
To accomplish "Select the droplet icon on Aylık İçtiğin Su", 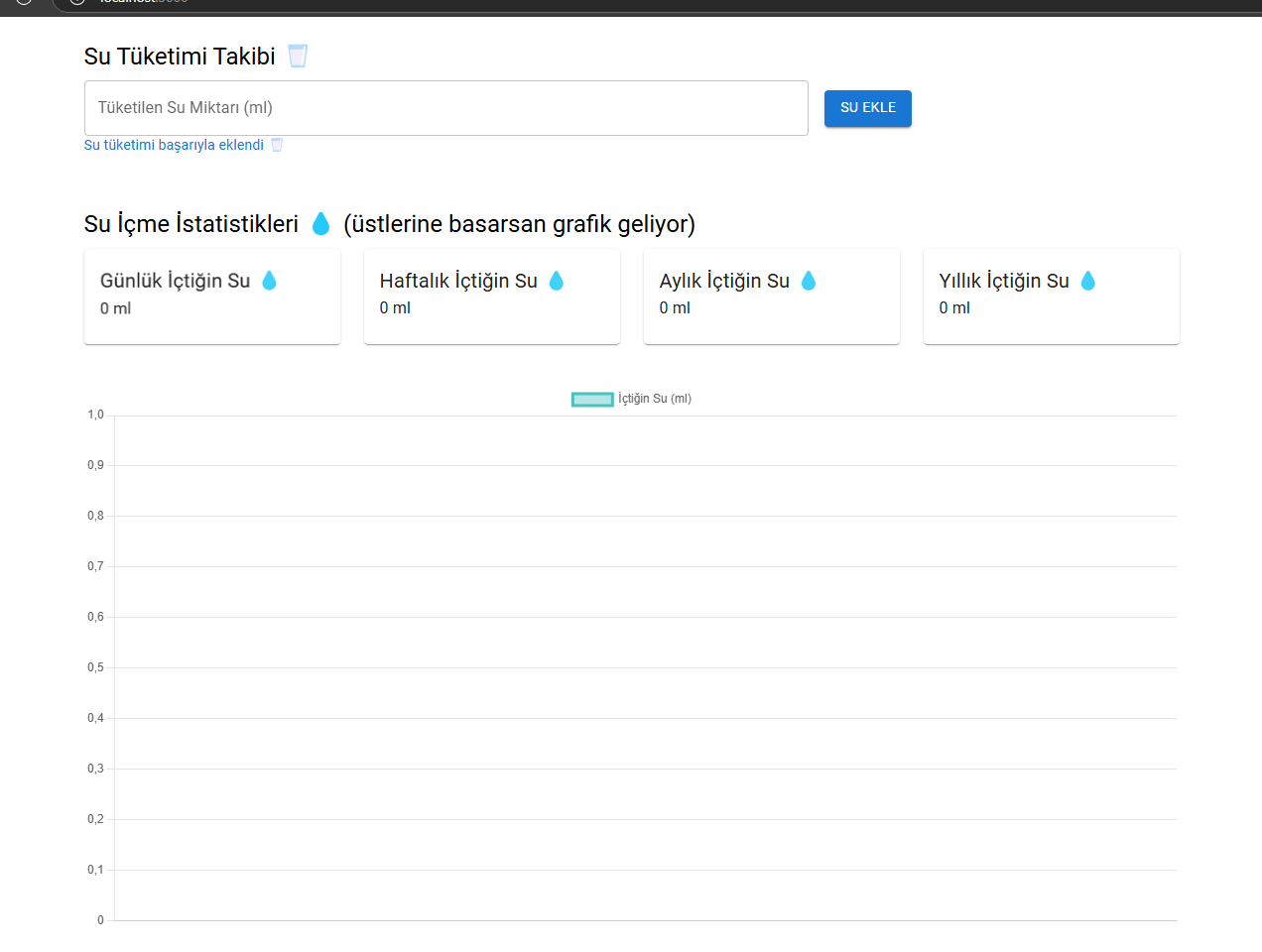I will pos(810,280).
